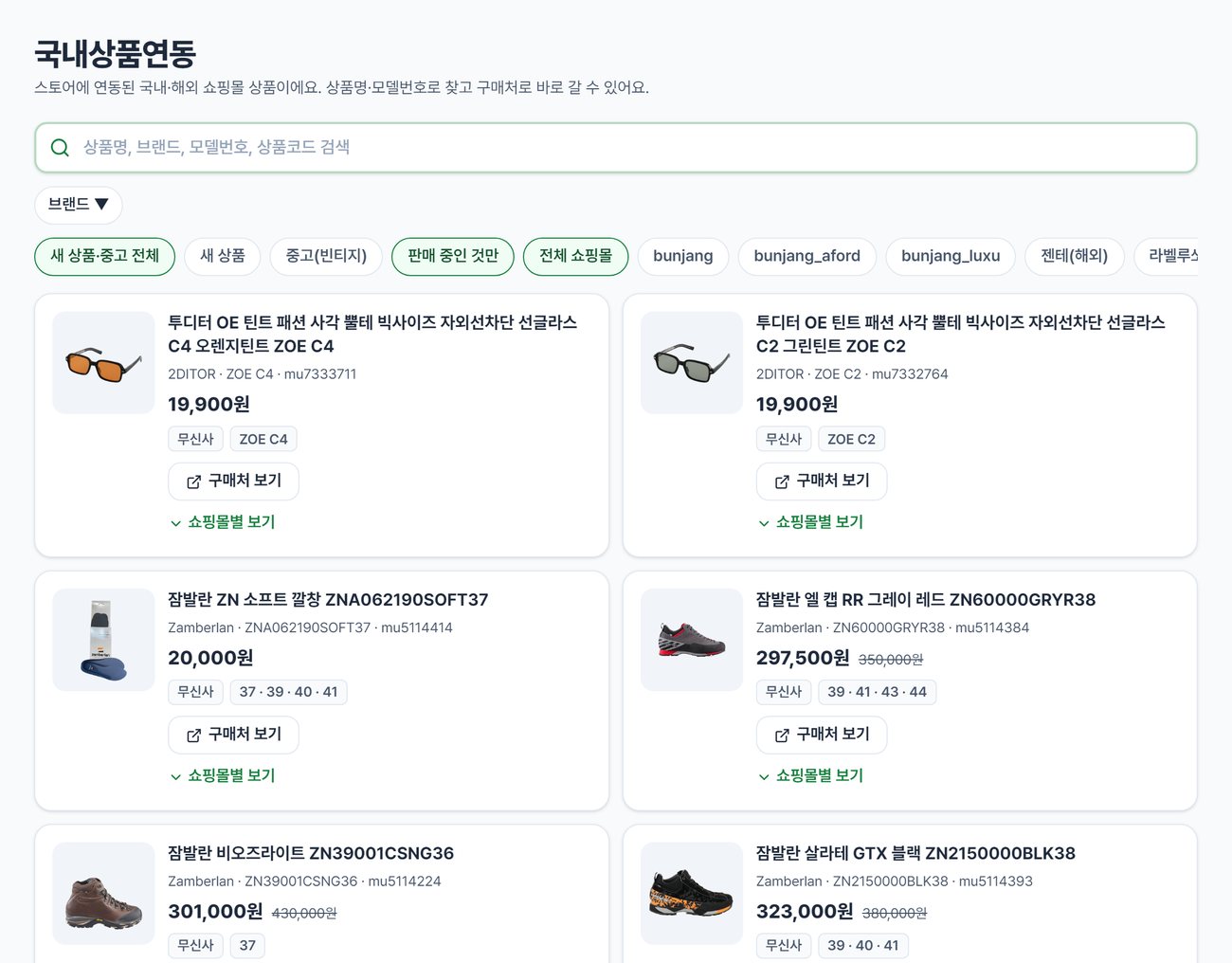Viewport: 1232px width, 963px height.
Task: Click the 323,000원 price
Action: 805,912
